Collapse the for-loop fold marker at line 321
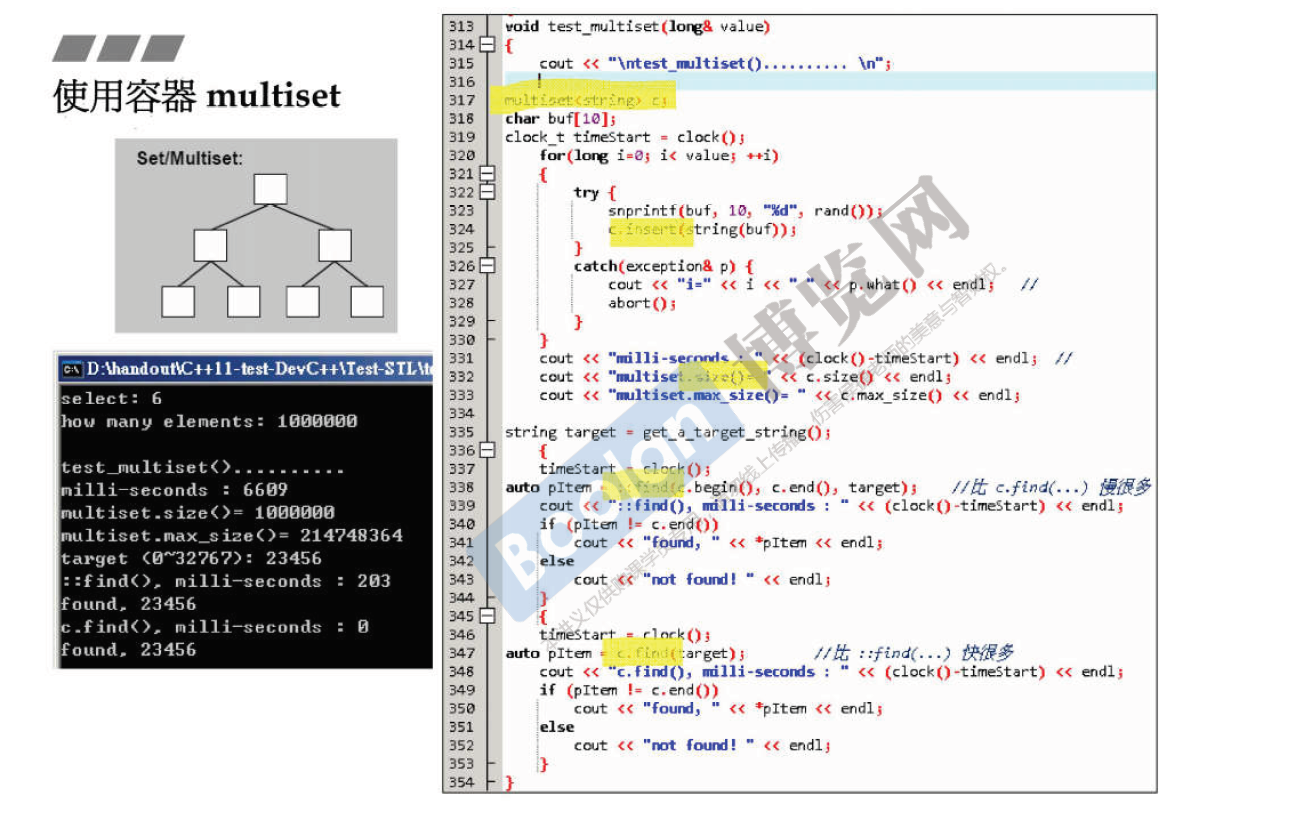The height and width of the screenshot is (816, 1305). 487,174
